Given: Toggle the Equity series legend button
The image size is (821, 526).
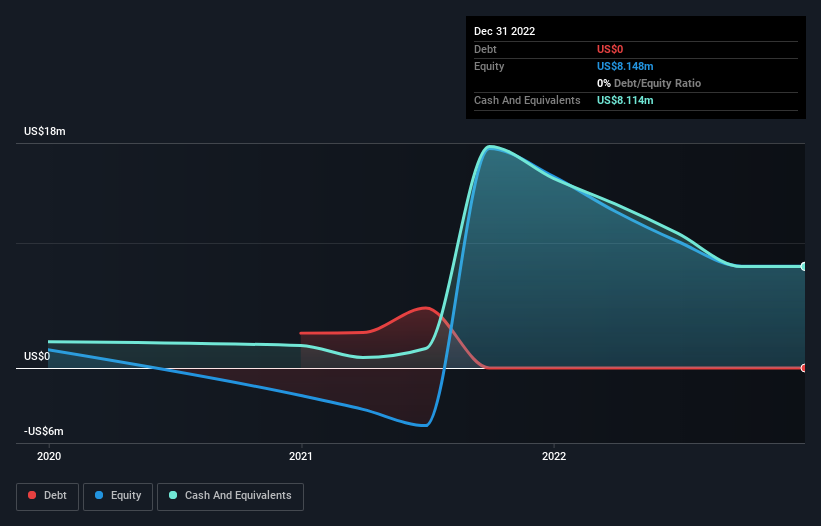Looking at the screenshot, I should 118,496.
